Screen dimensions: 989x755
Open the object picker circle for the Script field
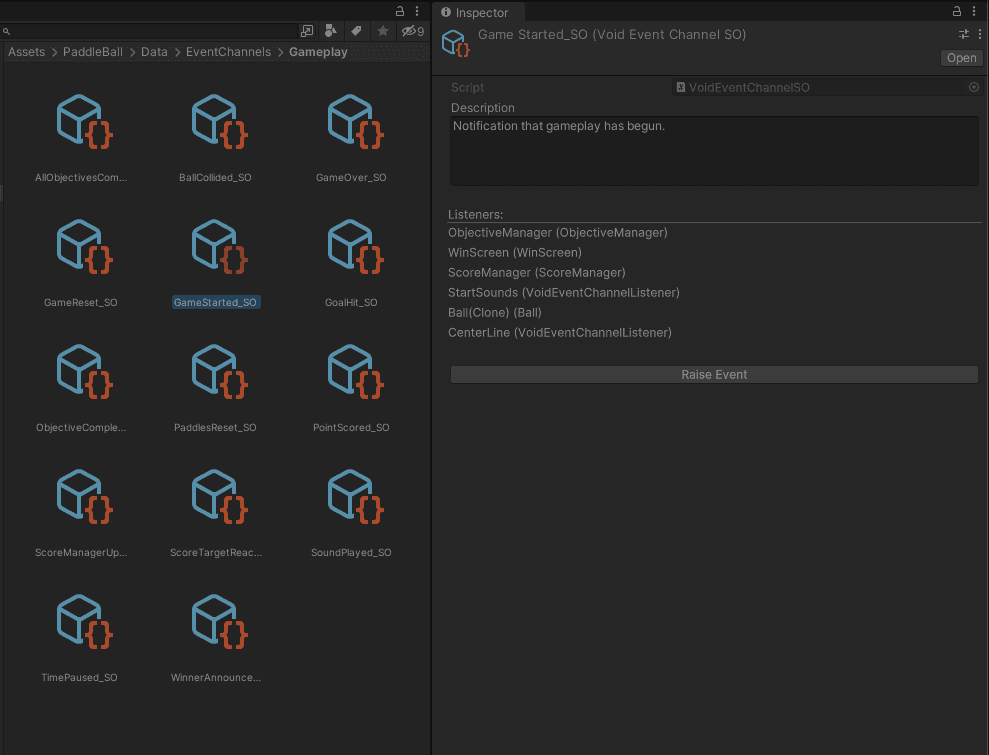[x=974, y=87]
